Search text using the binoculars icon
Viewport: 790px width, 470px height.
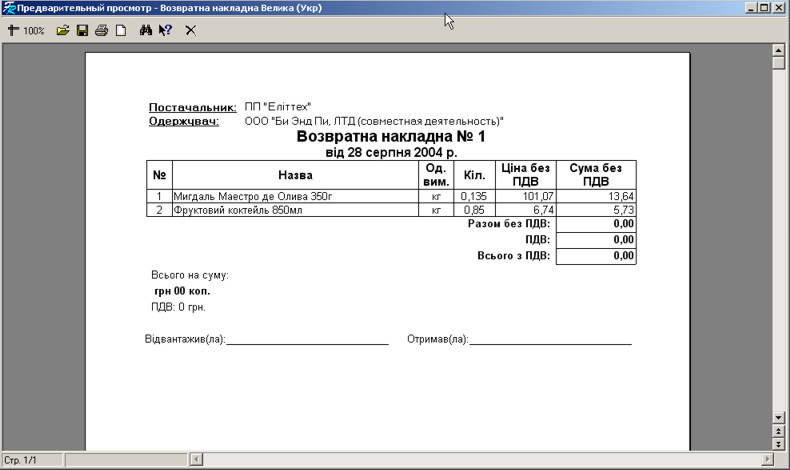point(146,31)
